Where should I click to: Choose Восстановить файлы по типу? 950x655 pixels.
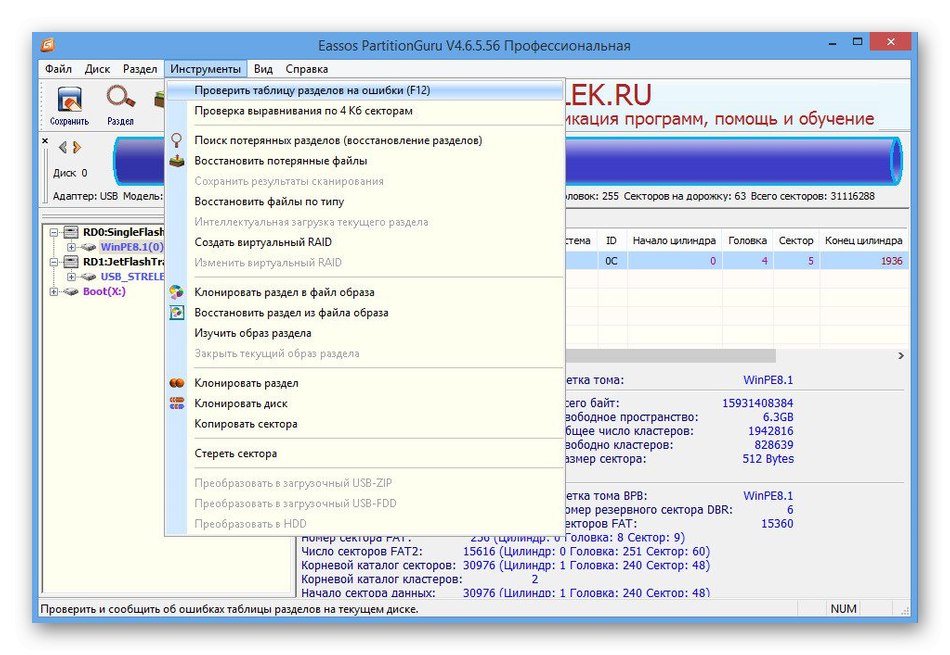[365, 202]
